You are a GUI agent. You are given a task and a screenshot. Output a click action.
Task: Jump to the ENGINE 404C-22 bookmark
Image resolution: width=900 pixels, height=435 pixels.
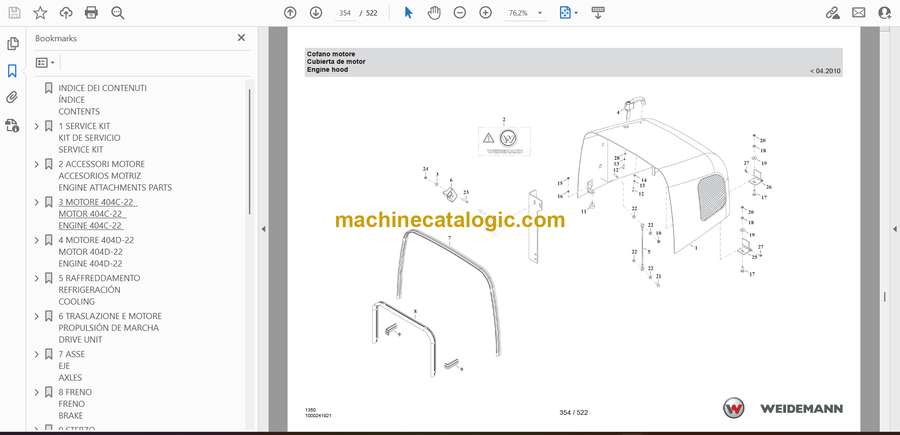click(90, 226)
